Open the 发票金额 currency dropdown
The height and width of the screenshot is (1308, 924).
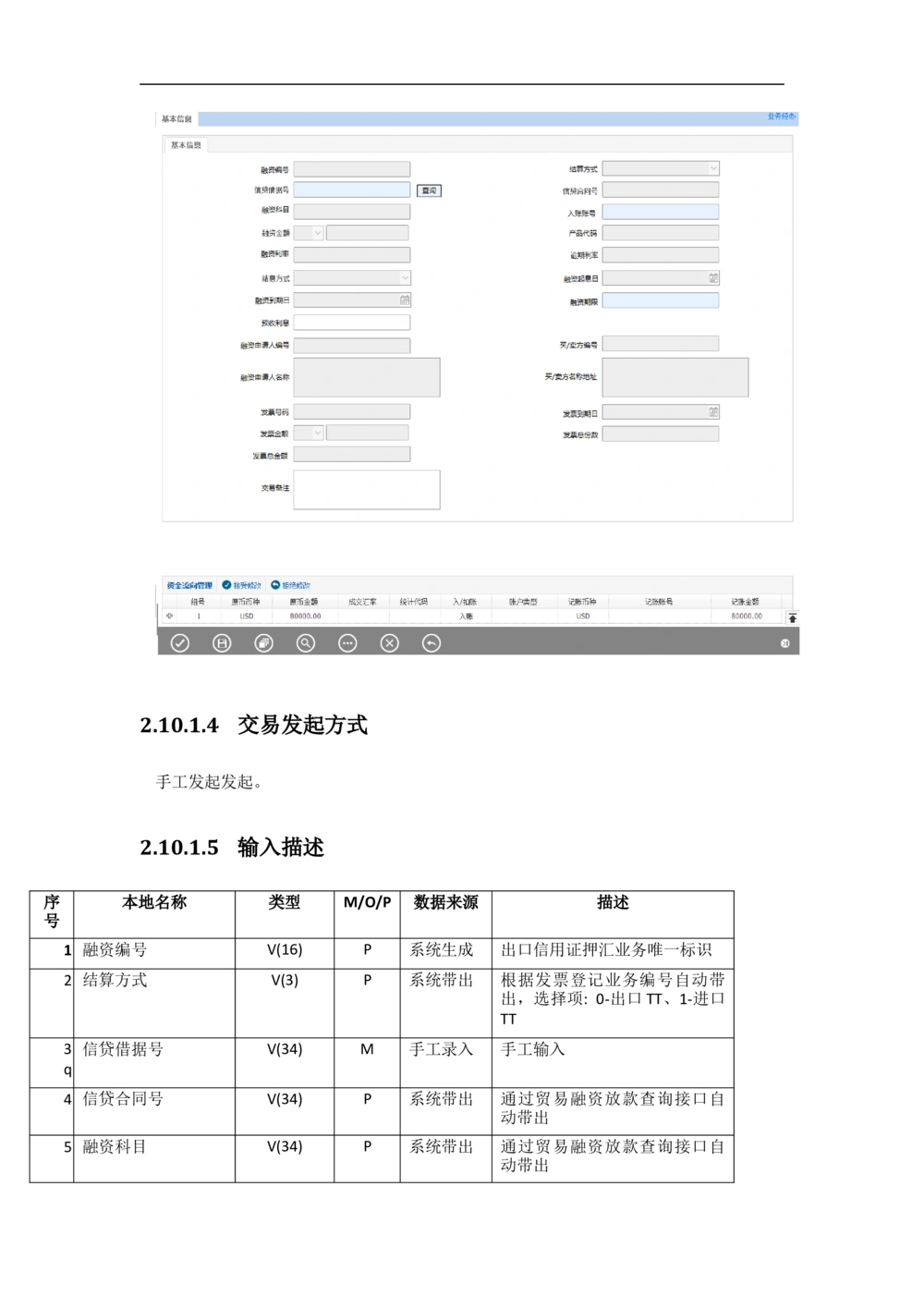pyautogui.click(x=317, y=434)
